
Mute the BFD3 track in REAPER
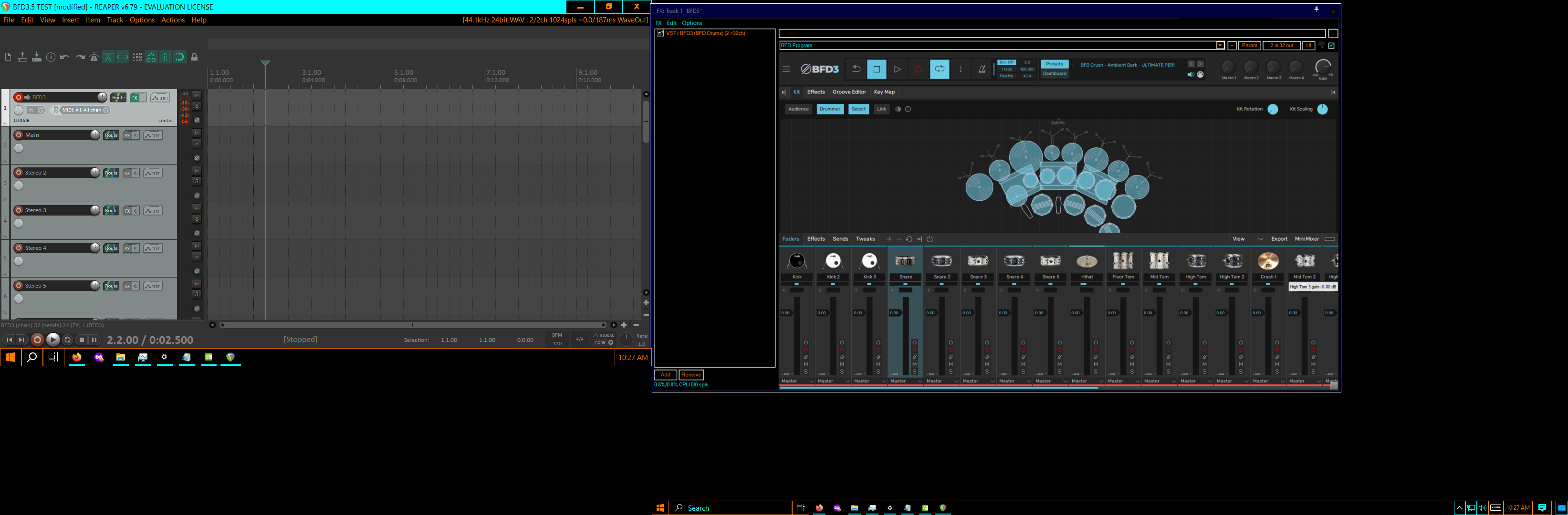(x=197, y=95)
